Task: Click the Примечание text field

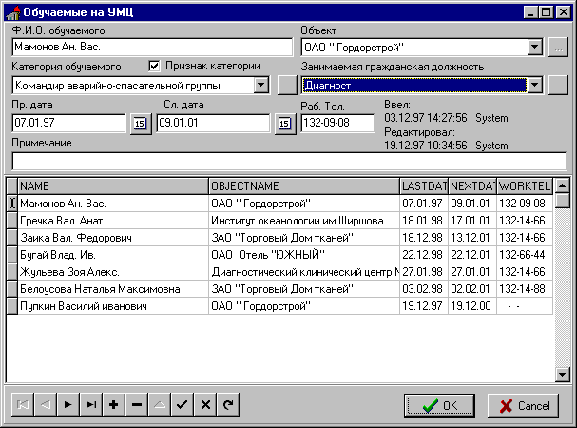Action: (289, 161)
